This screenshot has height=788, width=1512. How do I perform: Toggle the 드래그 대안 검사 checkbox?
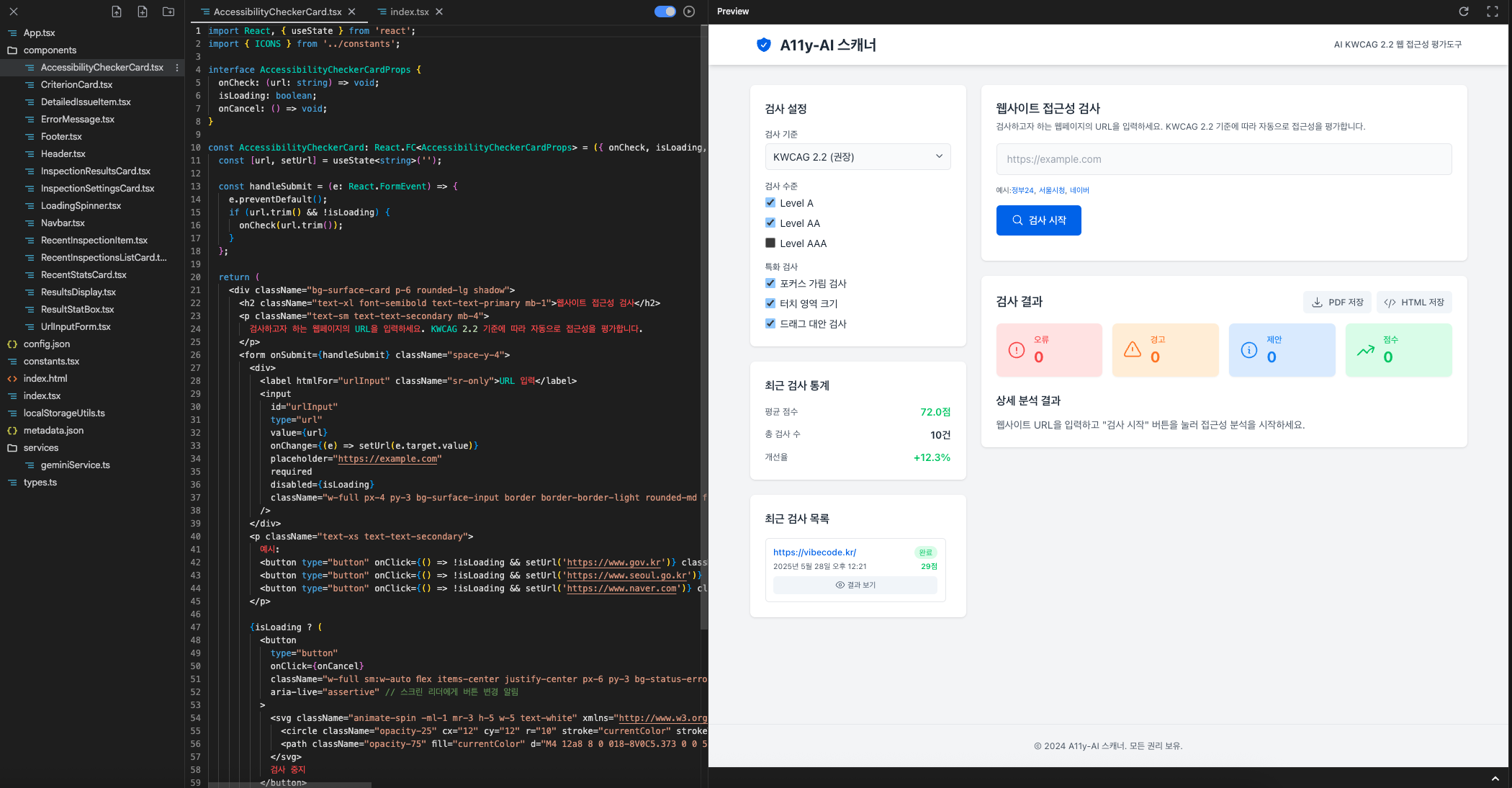tap(770, 323)
